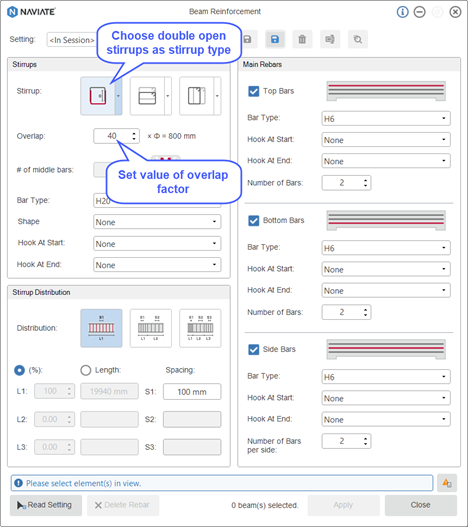468x527 pixels.
Task: Click the Setting <In Session> field
Action: 72,40
